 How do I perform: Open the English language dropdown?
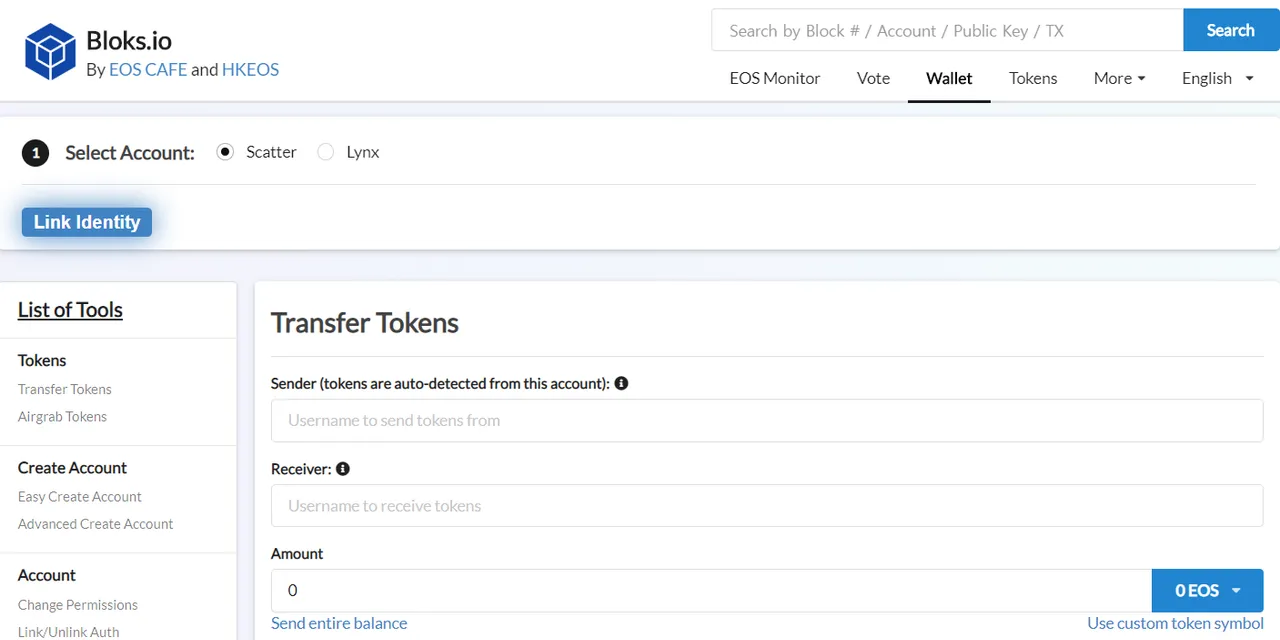coord(1218,78)
